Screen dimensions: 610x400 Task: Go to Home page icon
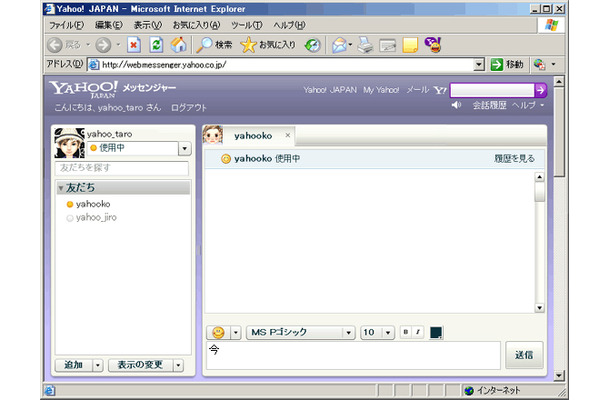click(x=179, y=45)
